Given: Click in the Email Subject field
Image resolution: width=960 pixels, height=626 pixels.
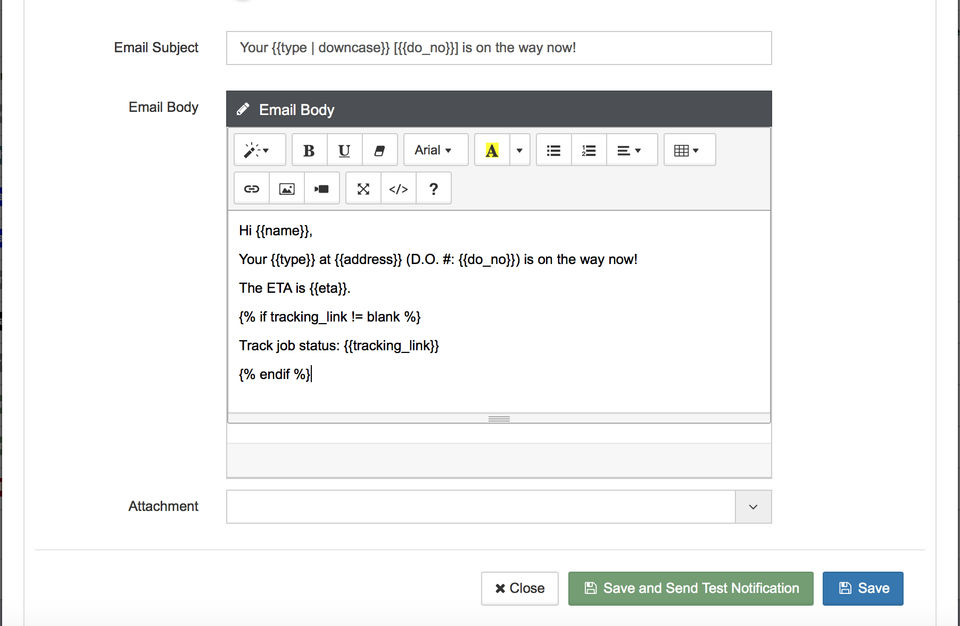Looking at the screenshot, I should (x=499, y=47).
